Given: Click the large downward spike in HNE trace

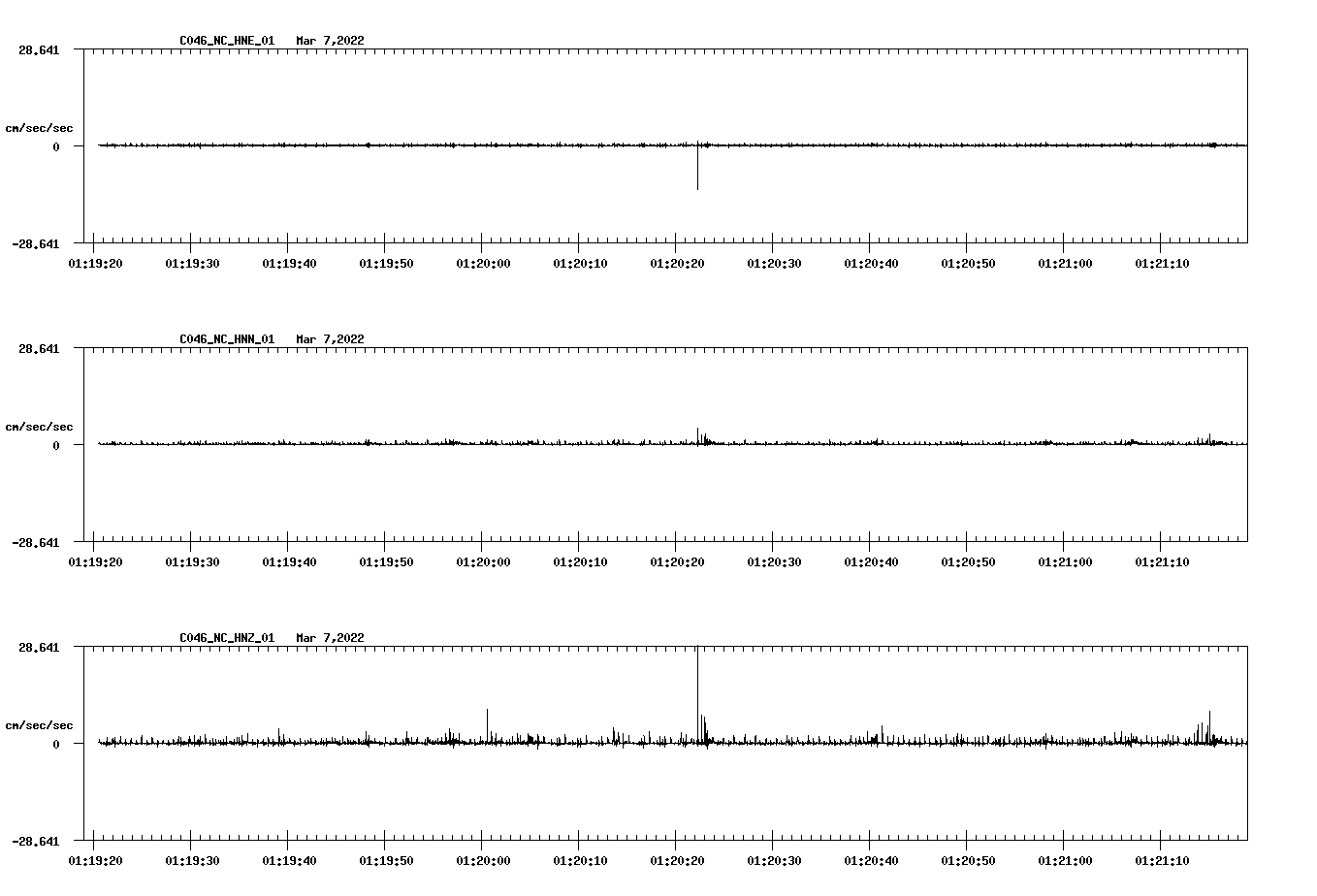Looking at the screenshot, I should 697,175.
